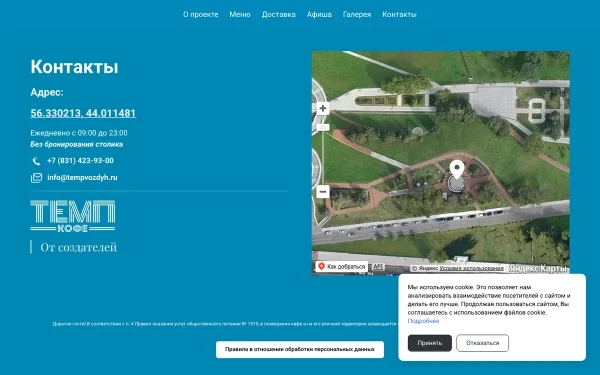Go to the Меню section
Screen dimensions: 600x375
point(240,15)
